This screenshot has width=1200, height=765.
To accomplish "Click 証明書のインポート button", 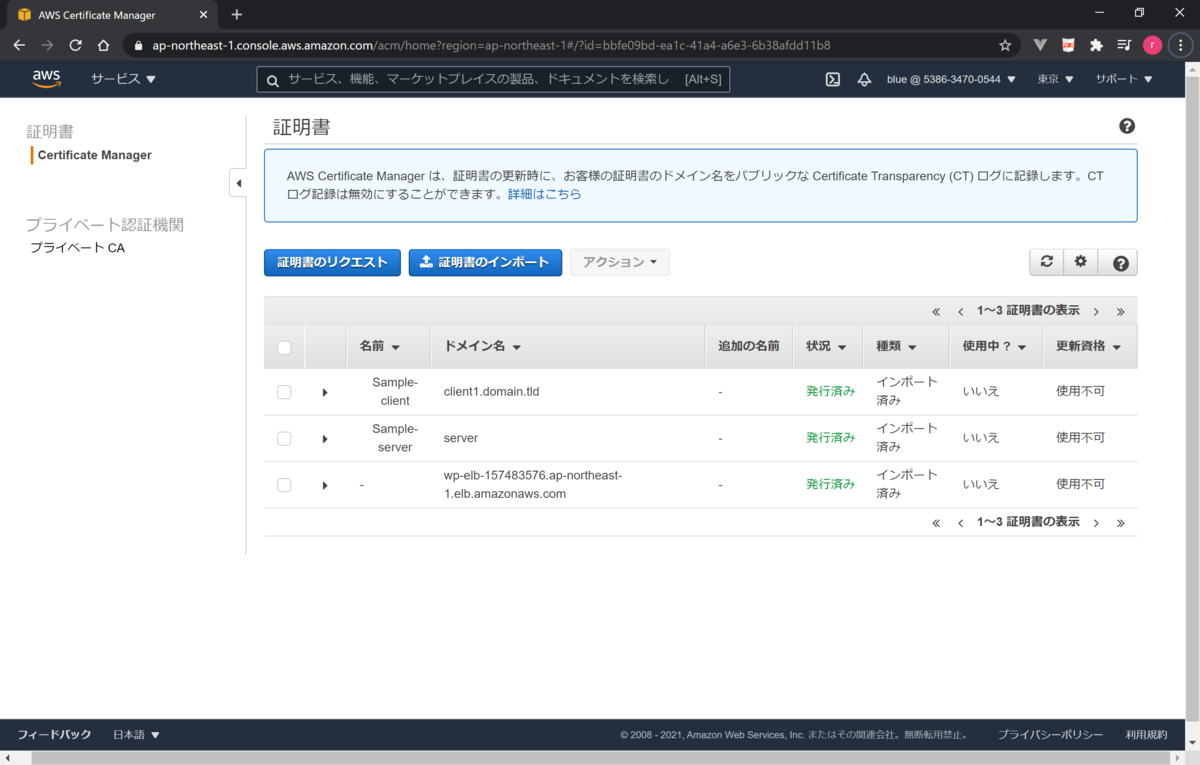I will tap(485, 262).
